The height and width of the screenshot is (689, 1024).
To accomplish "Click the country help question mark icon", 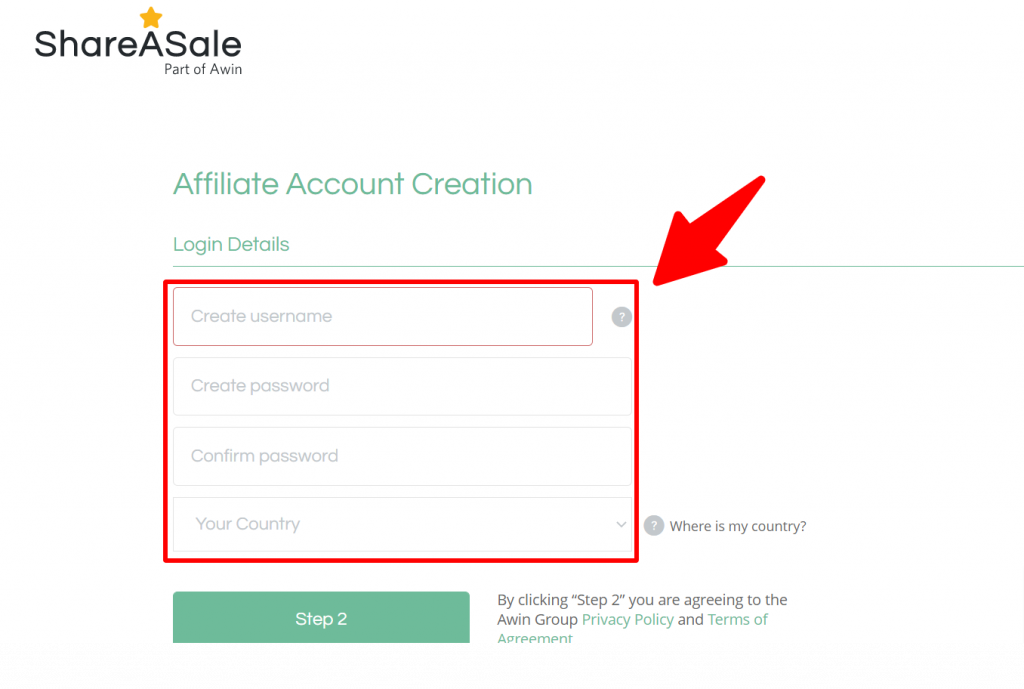I will pos(654,526).
